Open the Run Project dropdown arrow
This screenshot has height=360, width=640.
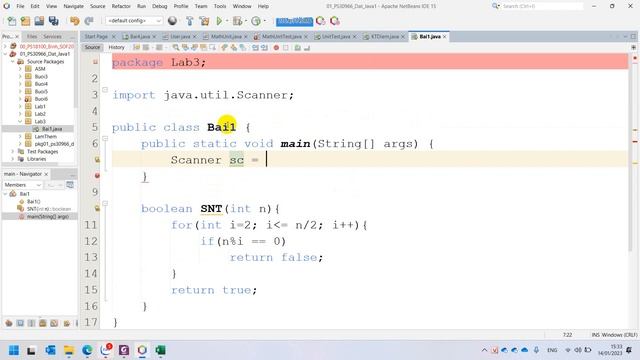pyautogui.click(x=227, y=21)
